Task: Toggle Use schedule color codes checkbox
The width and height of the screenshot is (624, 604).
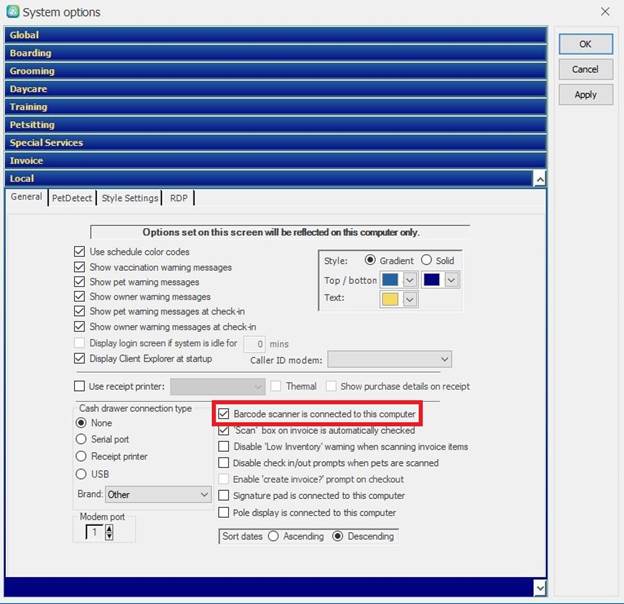Action: [80, 252]
